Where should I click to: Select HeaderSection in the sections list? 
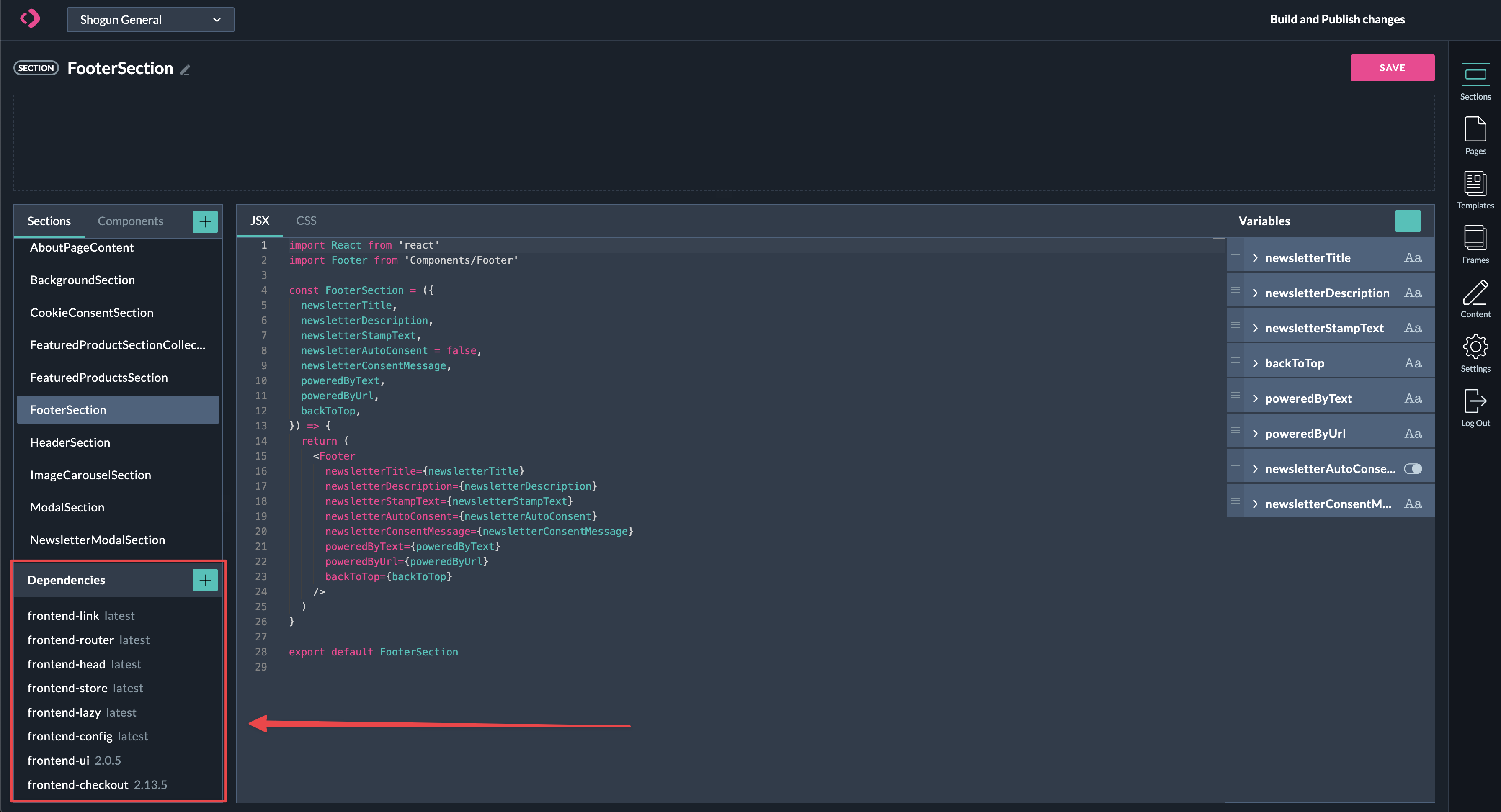click(70, 443)
